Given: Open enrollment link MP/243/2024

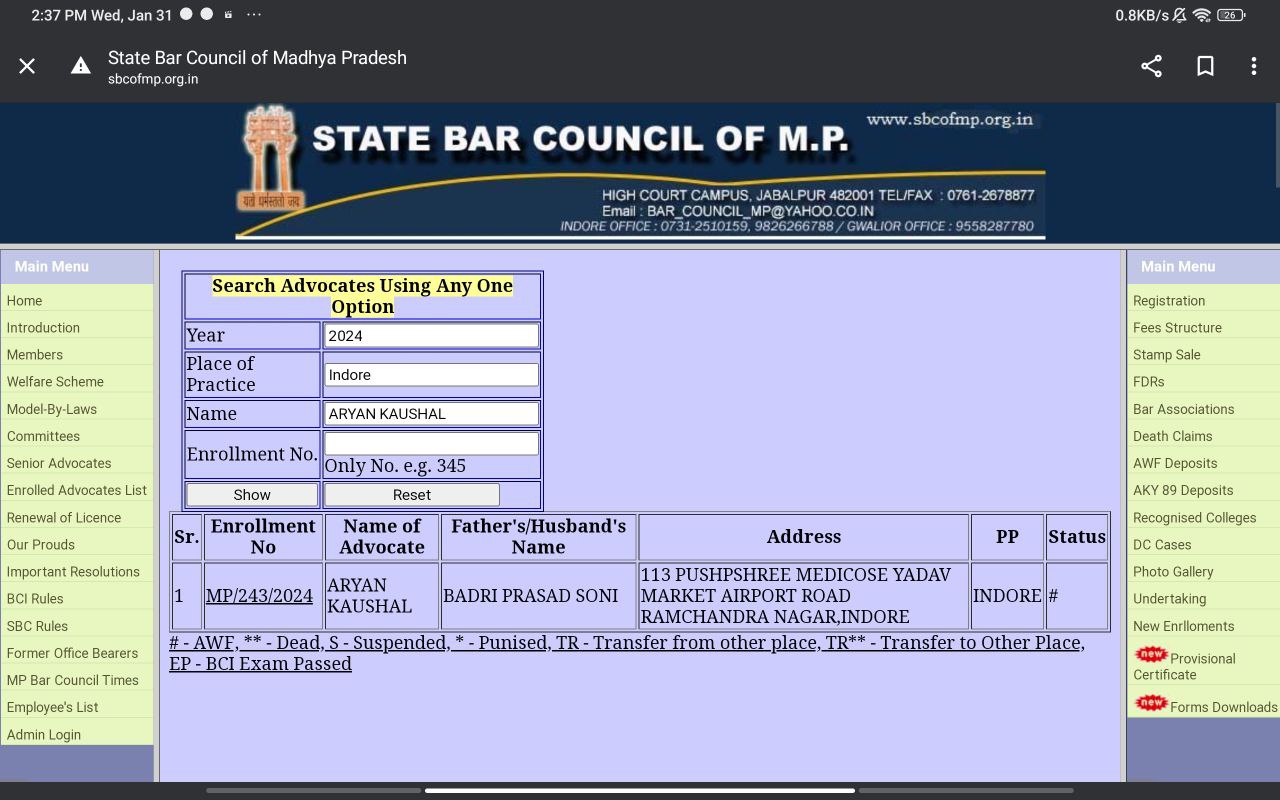Looking at the screenshot, I should pos(259,596).
